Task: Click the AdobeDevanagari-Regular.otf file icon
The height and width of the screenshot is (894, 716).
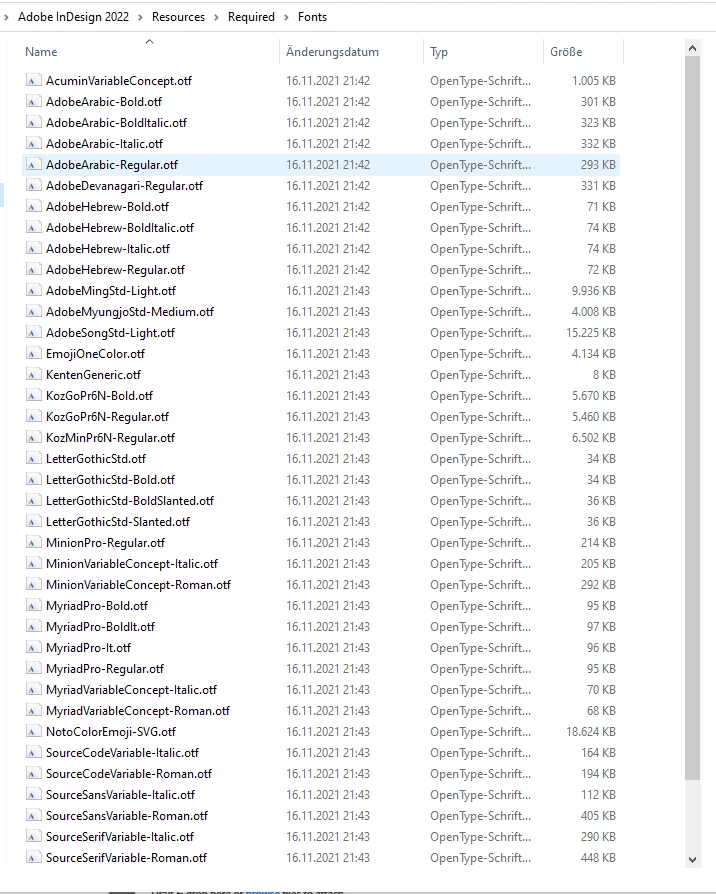Action: point(33,186)
